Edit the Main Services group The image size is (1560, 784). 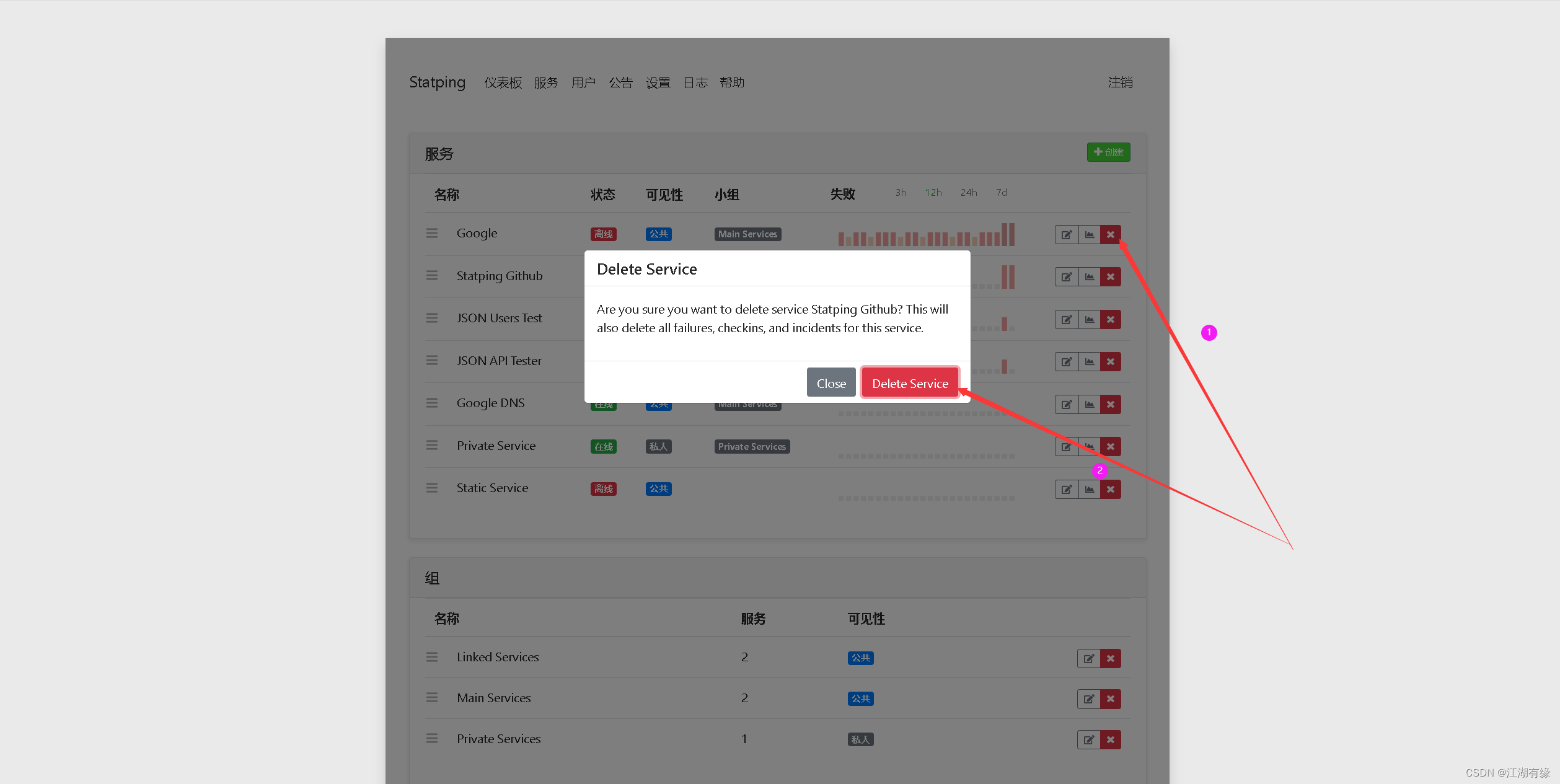[x=1089, y=699]
